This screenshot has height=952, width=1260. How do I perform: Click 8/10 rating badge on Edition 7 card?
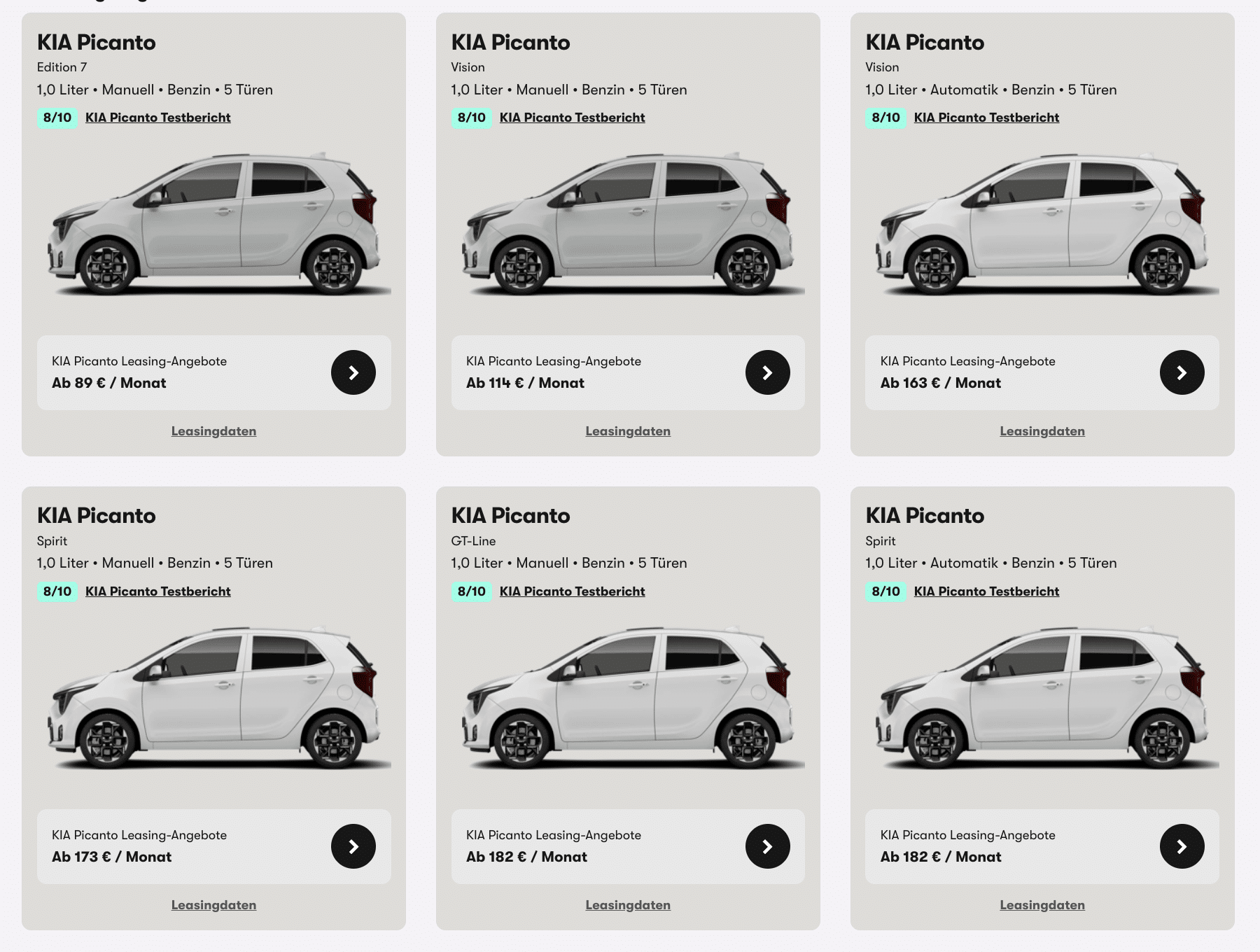tap(57, 118)
